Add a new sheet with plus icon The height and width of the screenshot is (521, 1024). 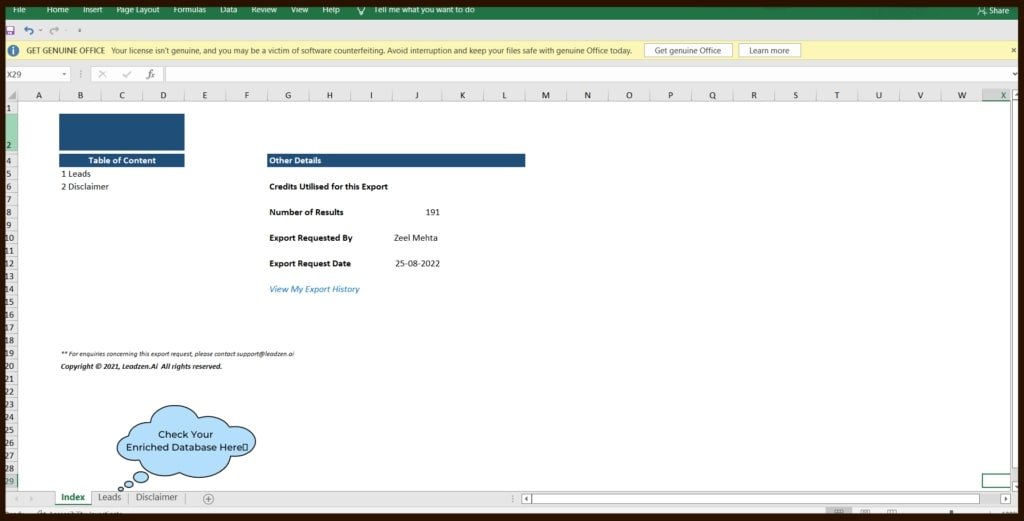click(x=208, y=498)
